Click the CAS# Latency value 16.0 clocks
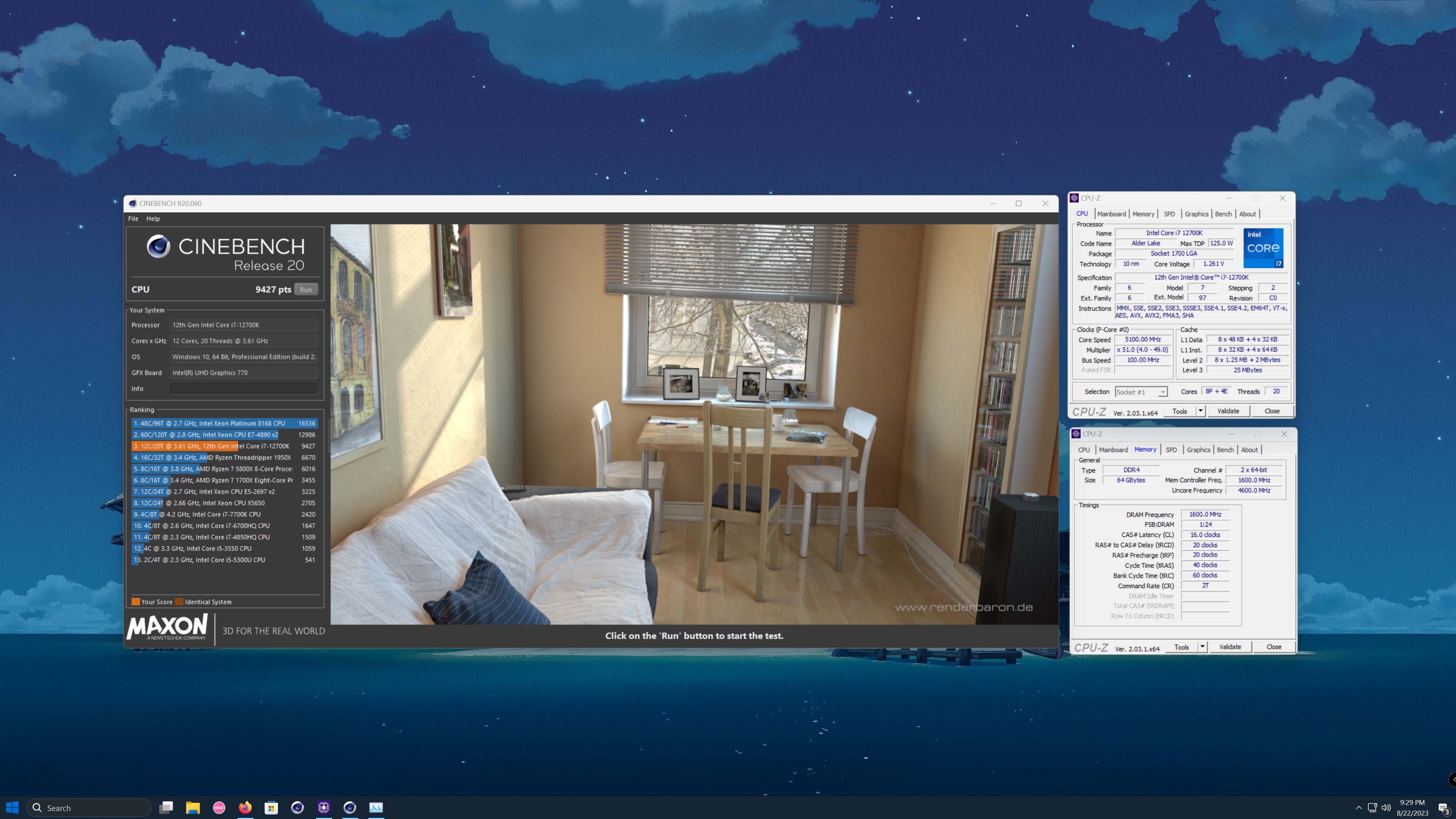 point(1205,535)
